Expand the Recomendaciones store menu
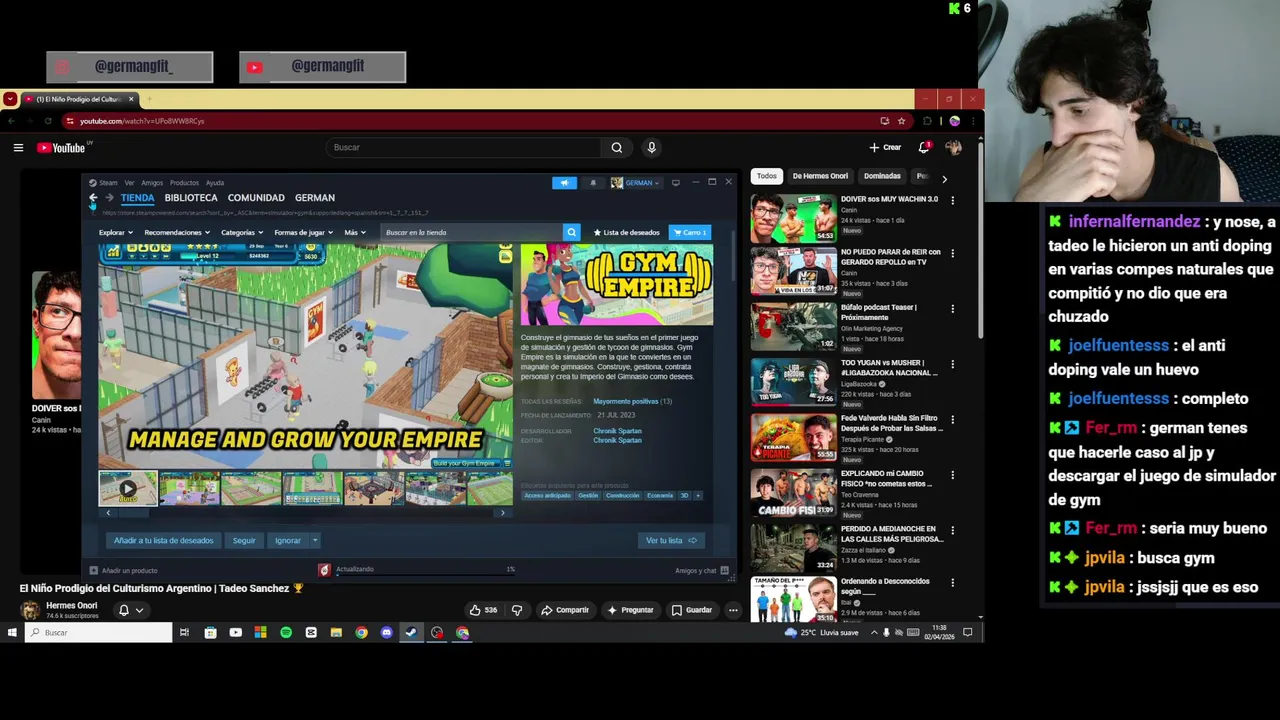Image resolution: width=1280 pixels, height=720 pixels. pyautogui.click(x=176, y=232)
